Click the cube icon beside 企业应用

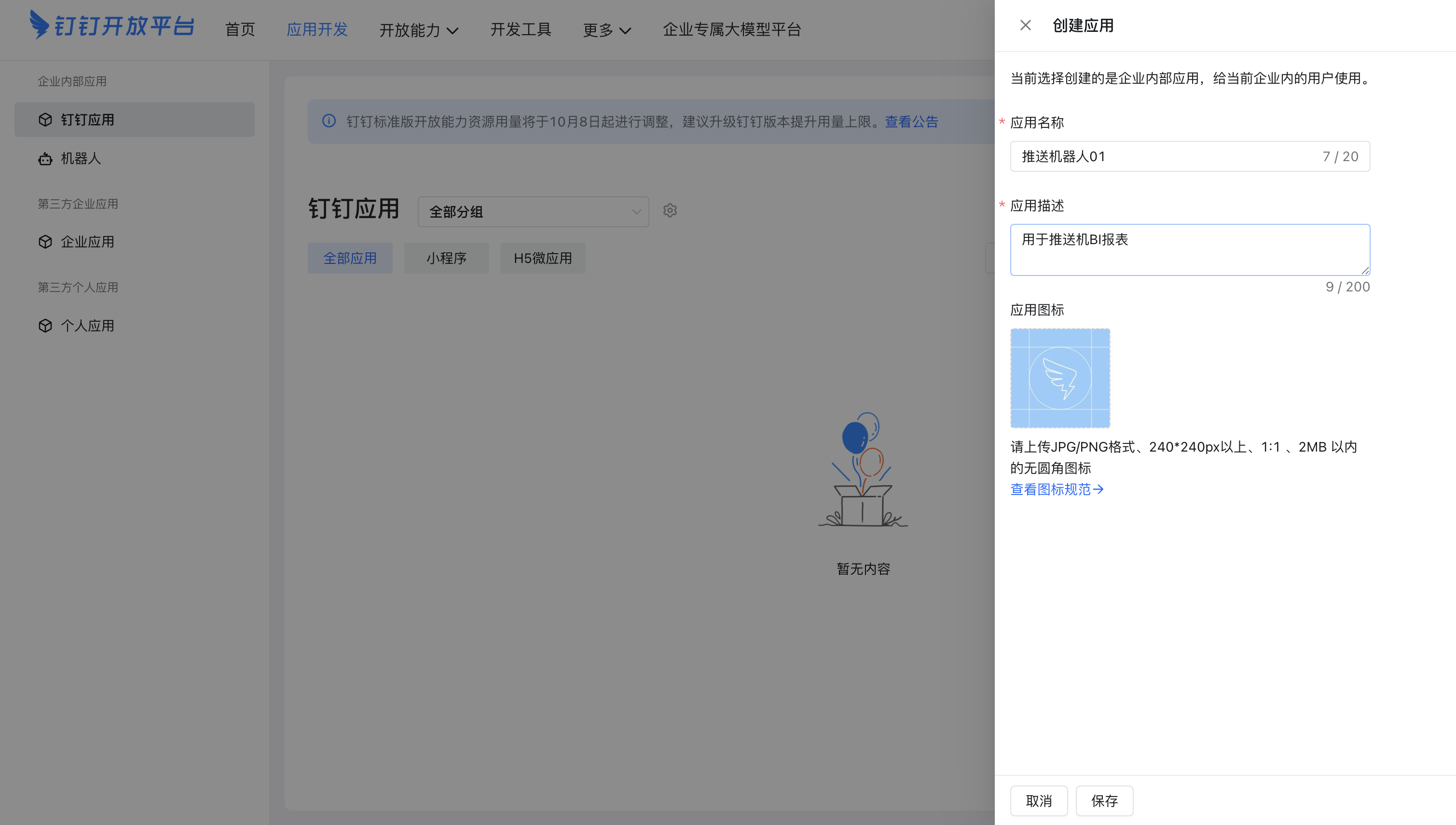tap(45, 242)
